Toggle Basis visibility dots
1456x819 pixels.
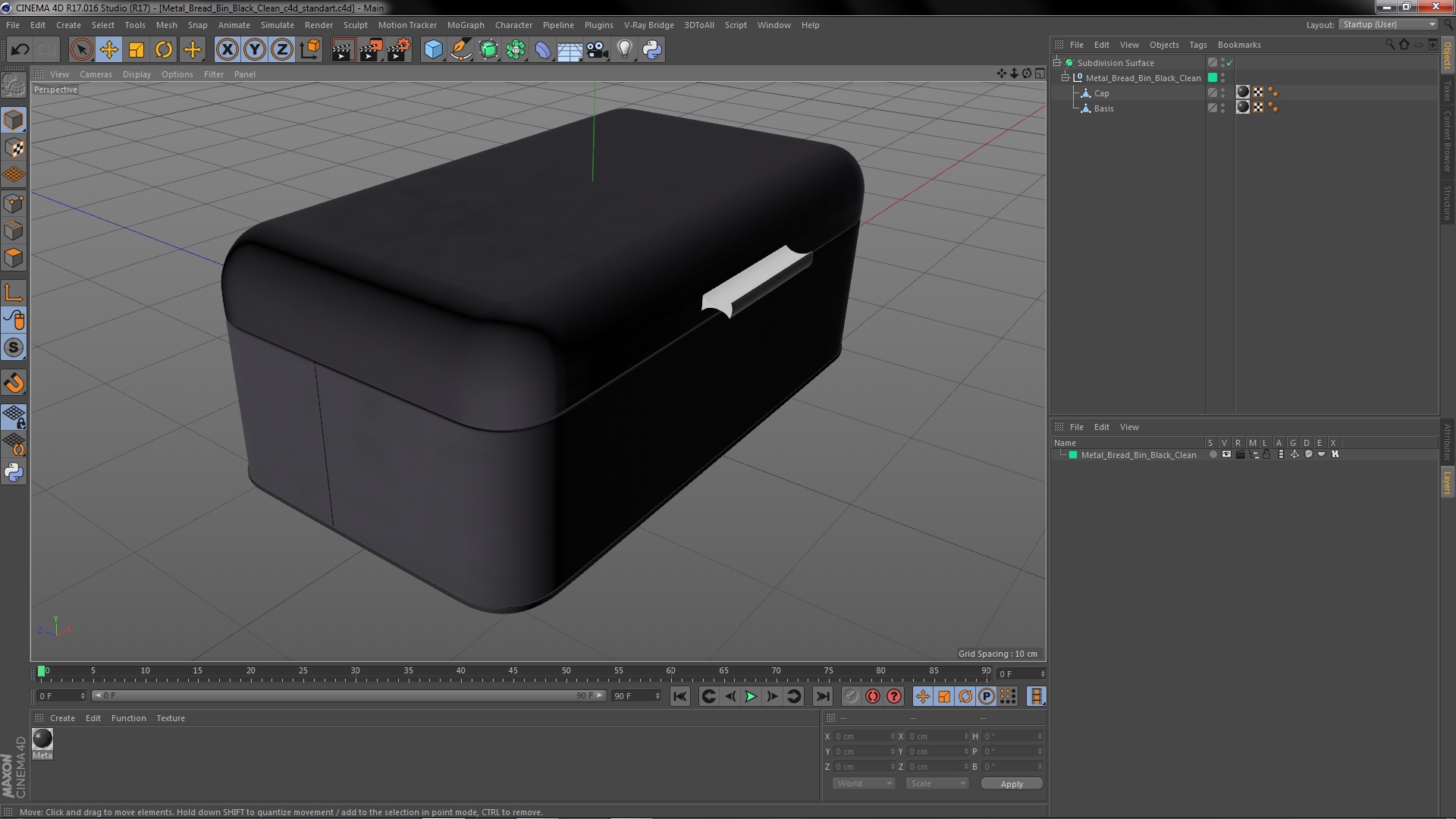1222,108
